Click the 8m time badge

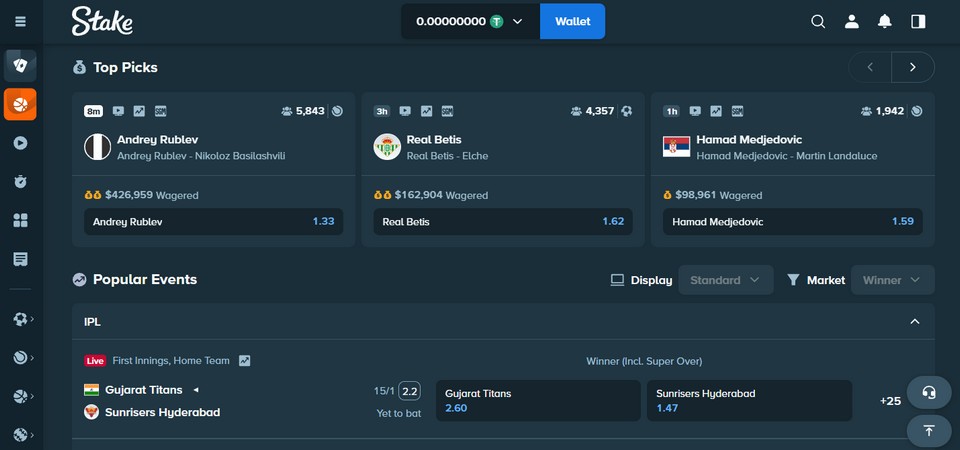[94, 111]
